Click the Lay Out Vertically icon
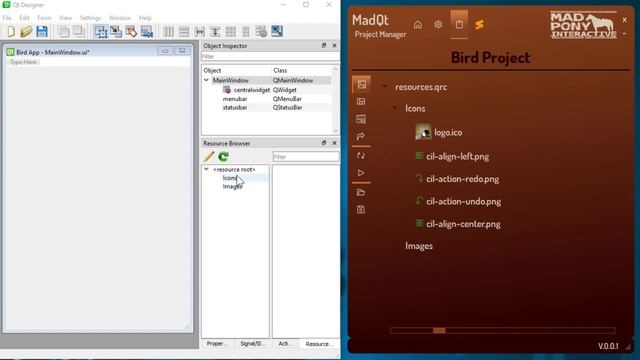 click(x=184, y=31)
